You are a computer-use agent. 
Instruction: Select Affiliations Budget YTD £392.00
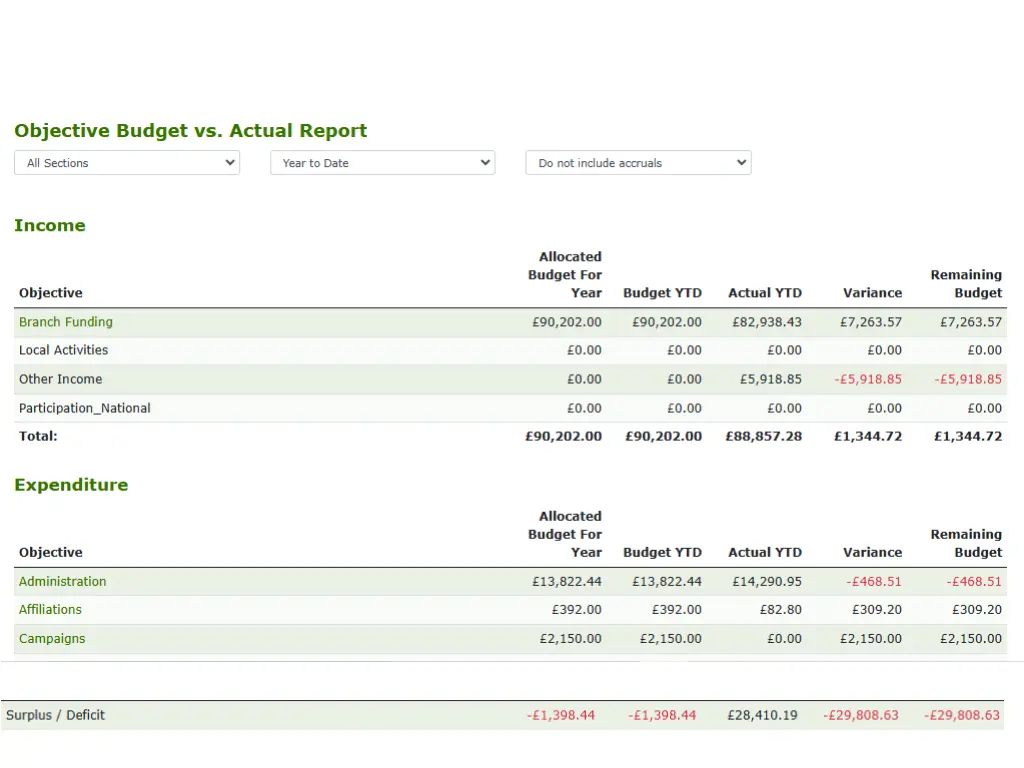coord(677,609)
